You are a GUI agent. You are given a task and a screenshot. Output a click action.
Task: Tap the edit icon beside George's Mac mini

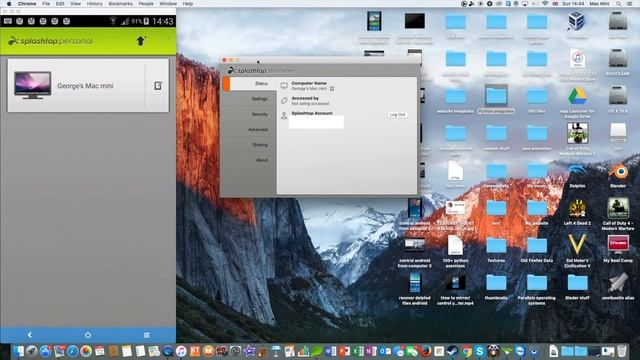158,86
